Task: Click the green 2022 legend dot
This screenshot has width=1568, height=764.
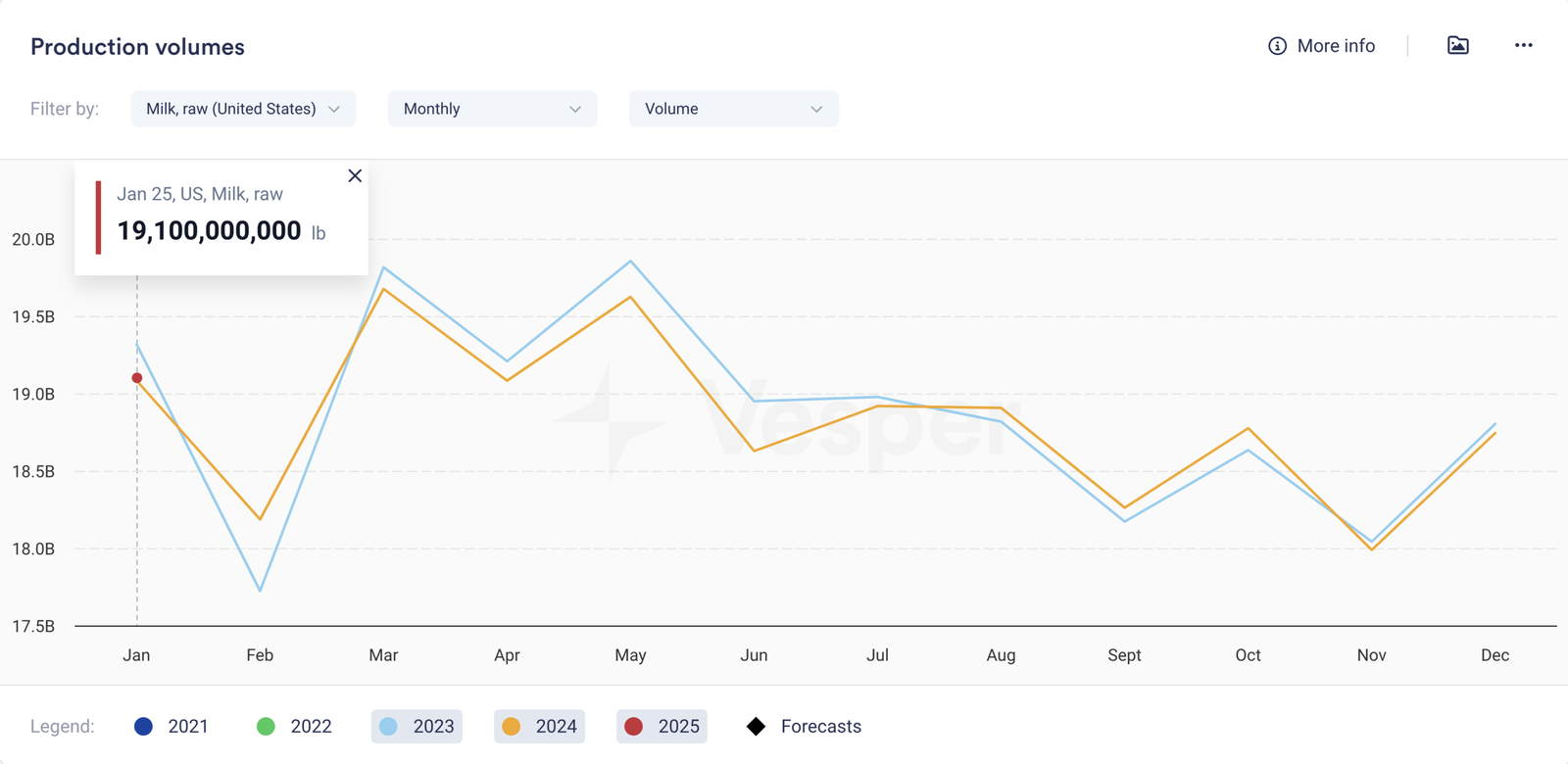Action: click(266, 727)
